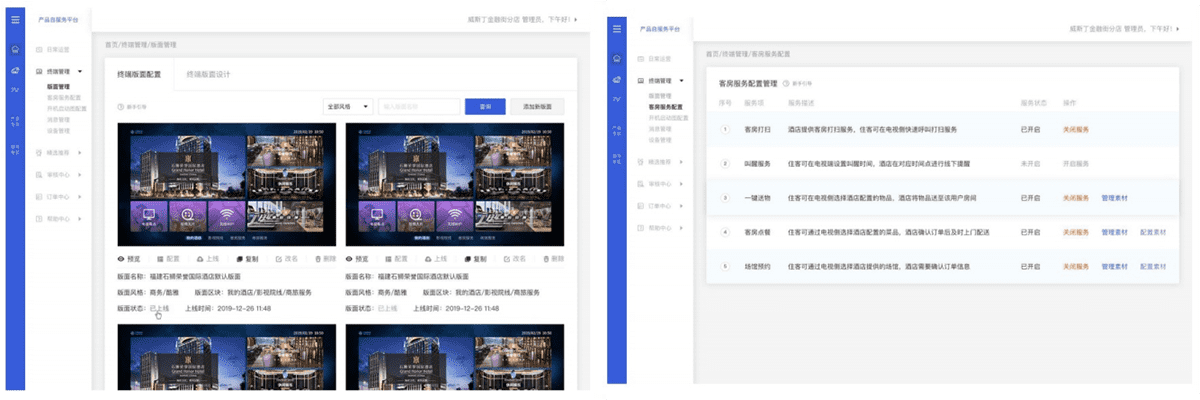Click 预览 eye icon under the second layout card
The height and width of the screenshot is (400, 1200).
click(x=349, y=258)
